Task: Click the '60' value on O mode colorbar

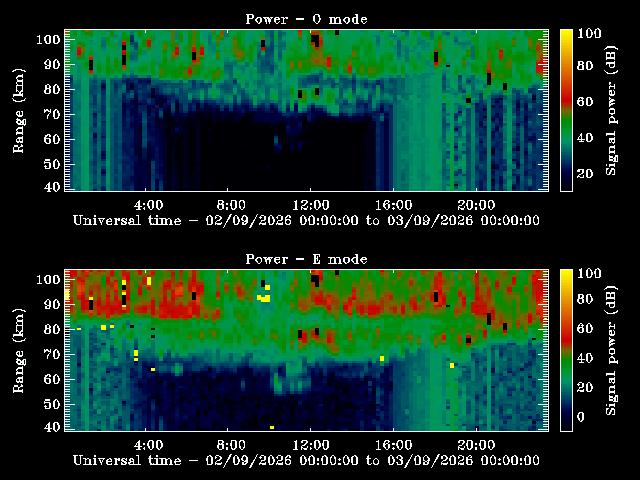Action: pos(585,101)
